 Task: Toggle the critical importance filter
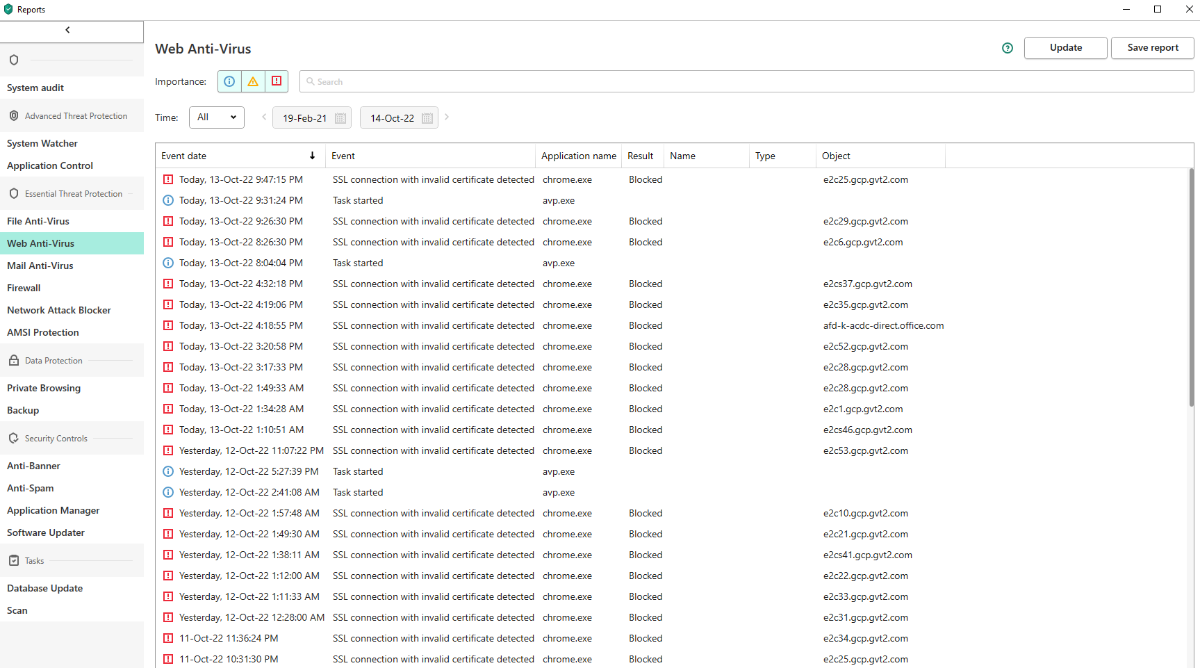click(277, 82)
